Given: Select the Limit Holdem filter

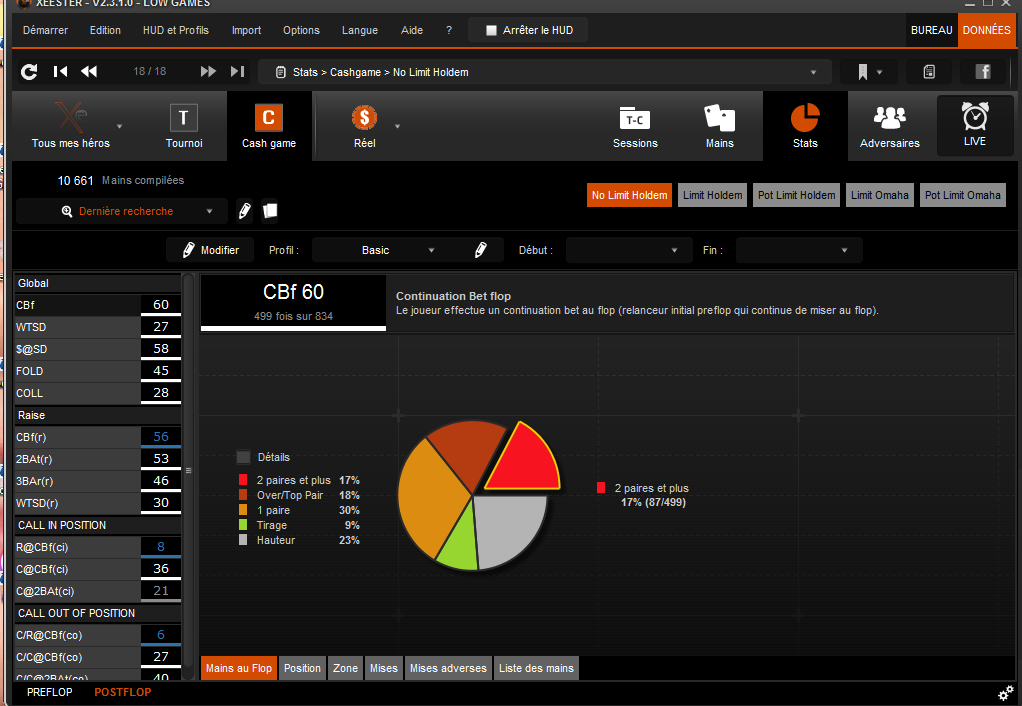Looking at the screenshot, I should (x=712, y=195).
